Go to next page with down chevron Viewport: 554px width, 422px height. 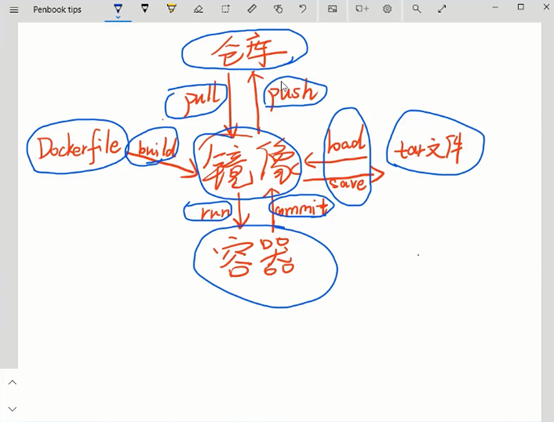point(12,409)
